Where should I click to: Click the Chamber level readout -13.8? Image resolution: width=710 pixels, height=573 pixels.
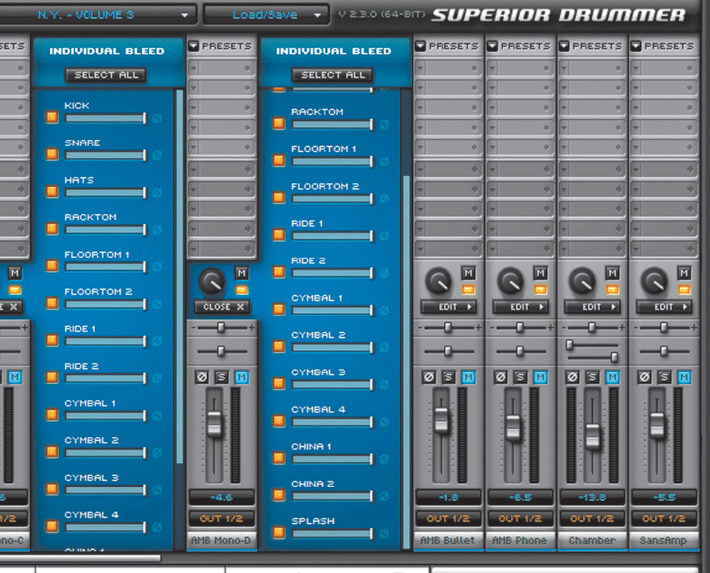[592, 497]
